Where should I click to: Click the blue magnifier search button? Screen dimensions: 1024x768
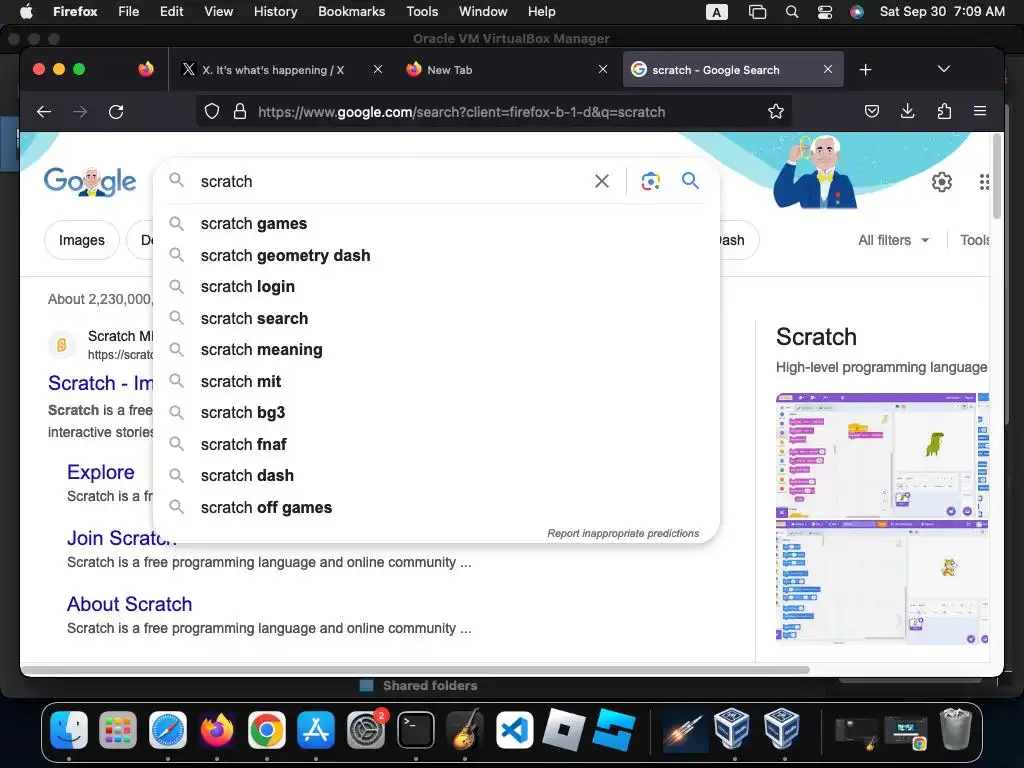click(690, 180)
